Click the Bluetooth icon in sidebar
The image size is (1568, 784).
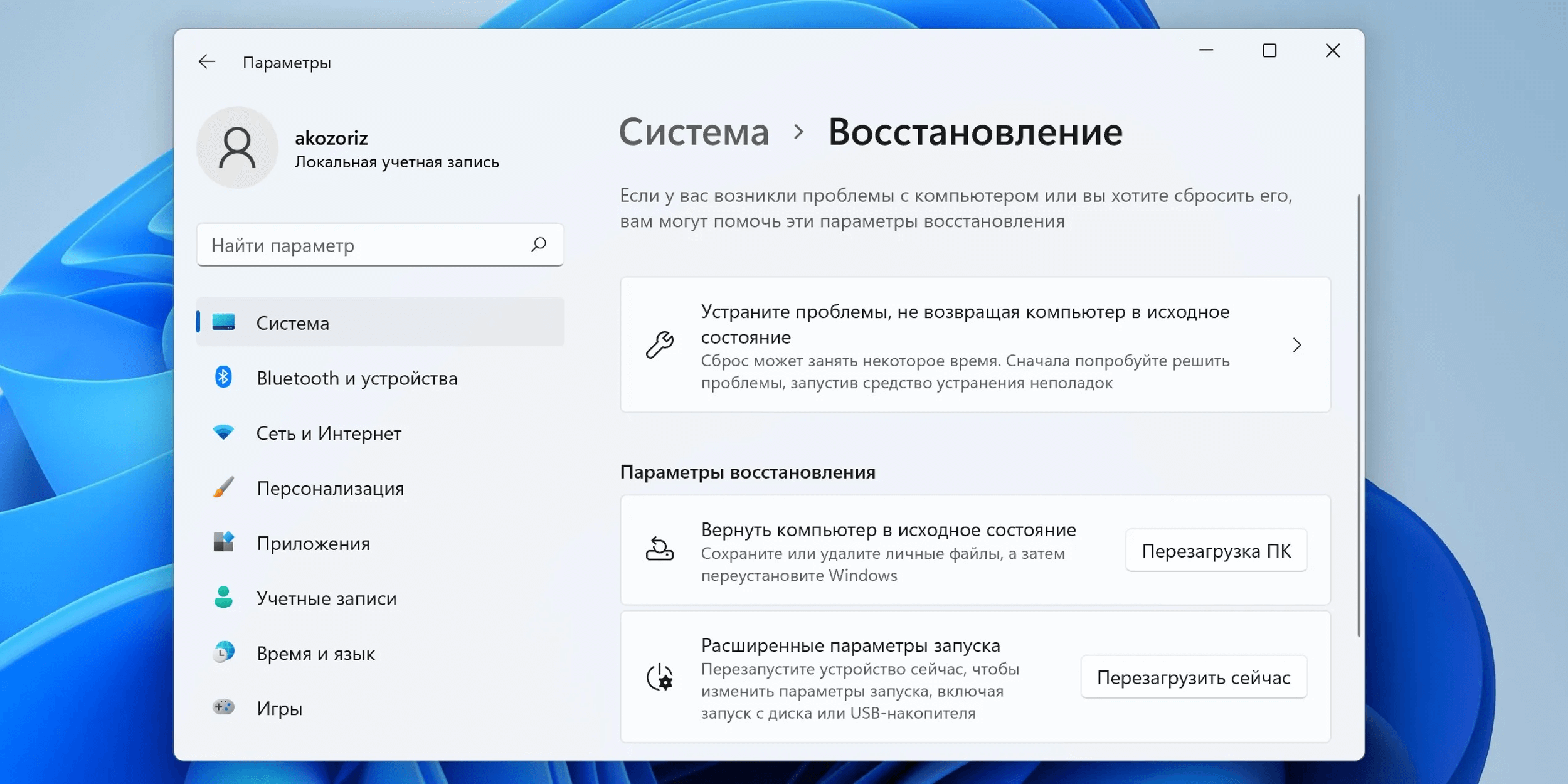[223, 378]
